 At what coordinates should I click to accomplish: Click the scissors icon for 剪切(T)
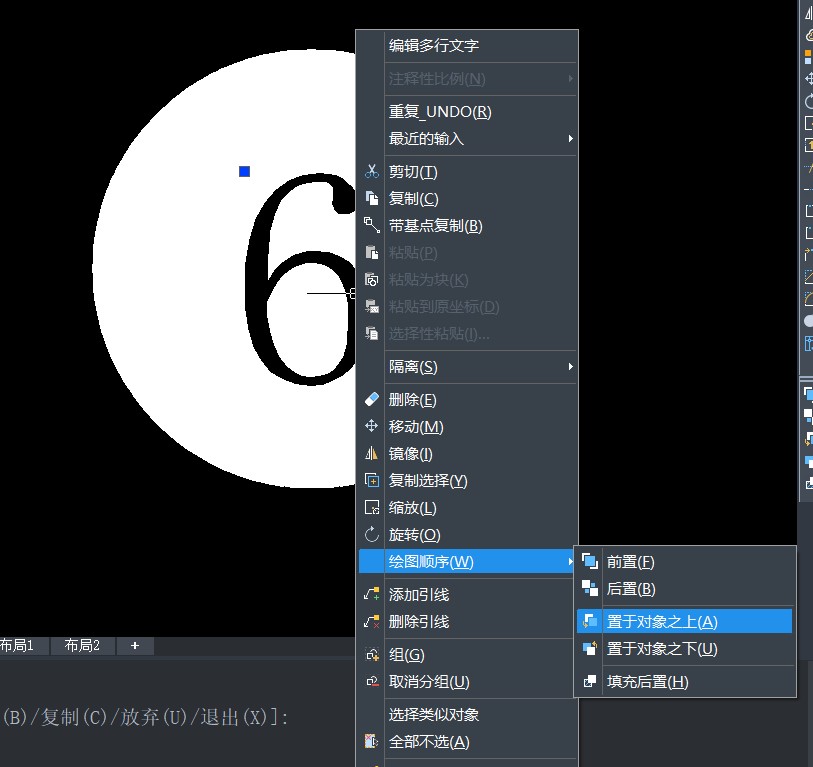click(371, 172)
